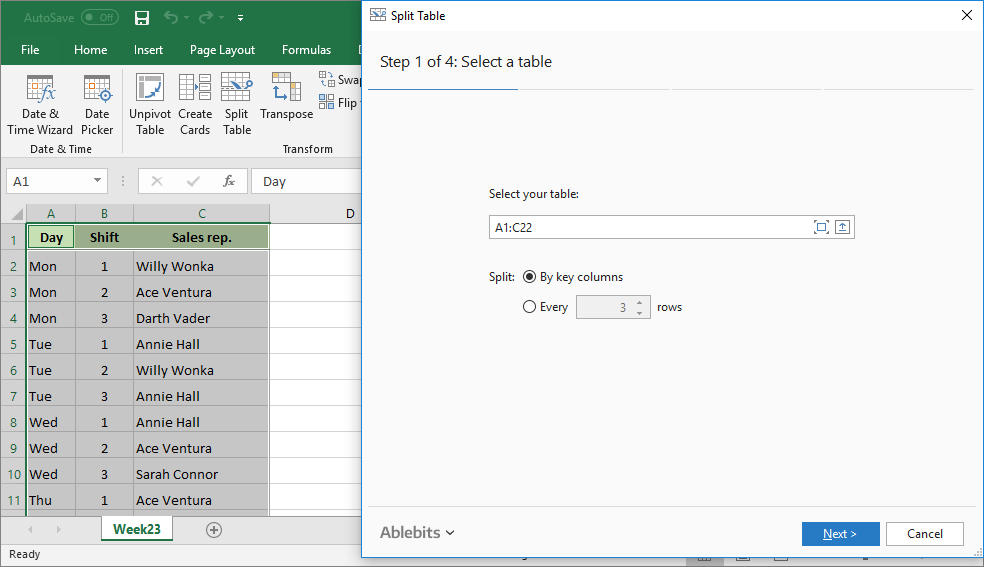
Task: Select column D header
Action: coord(316,213)
